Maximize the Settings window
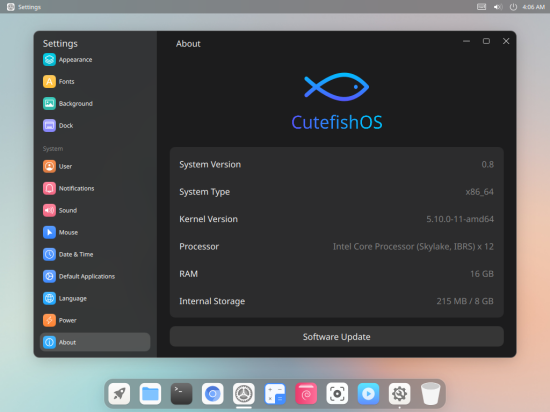 pyautogui.click(x=486, y=41)
